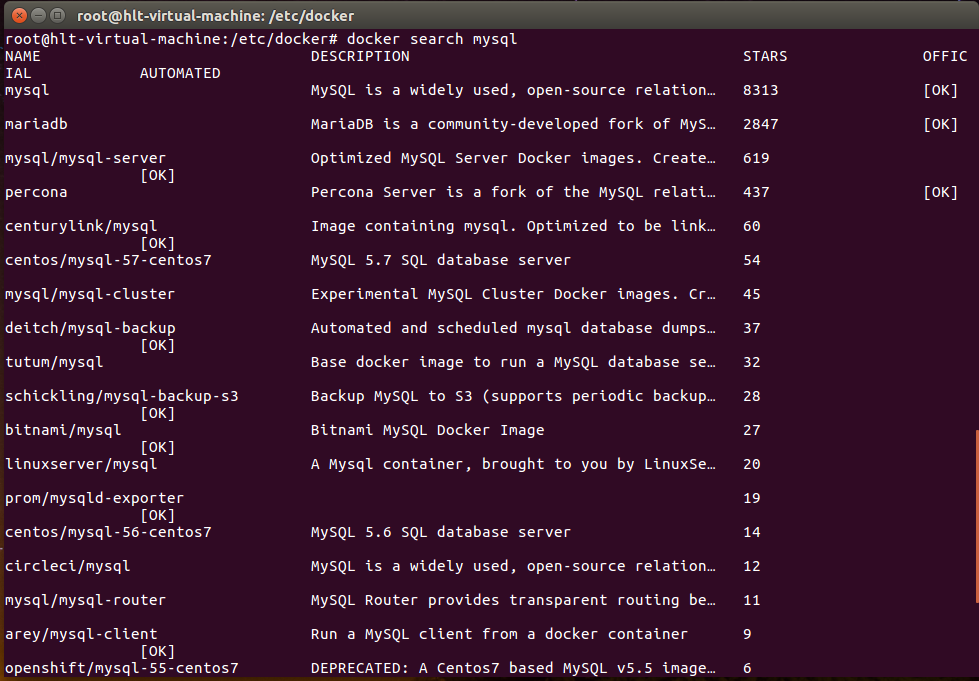This screenshot has width=979, height=681.
Task: Click the NAME column header
Action: tap(22, 56)
